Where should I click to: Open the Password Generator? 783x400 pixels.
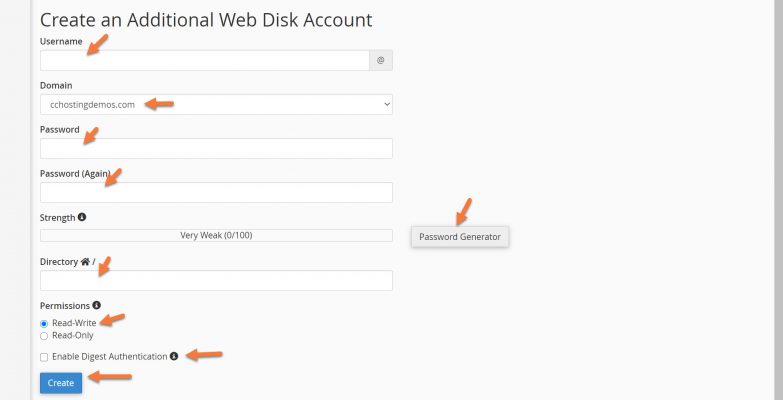[460, 236]
